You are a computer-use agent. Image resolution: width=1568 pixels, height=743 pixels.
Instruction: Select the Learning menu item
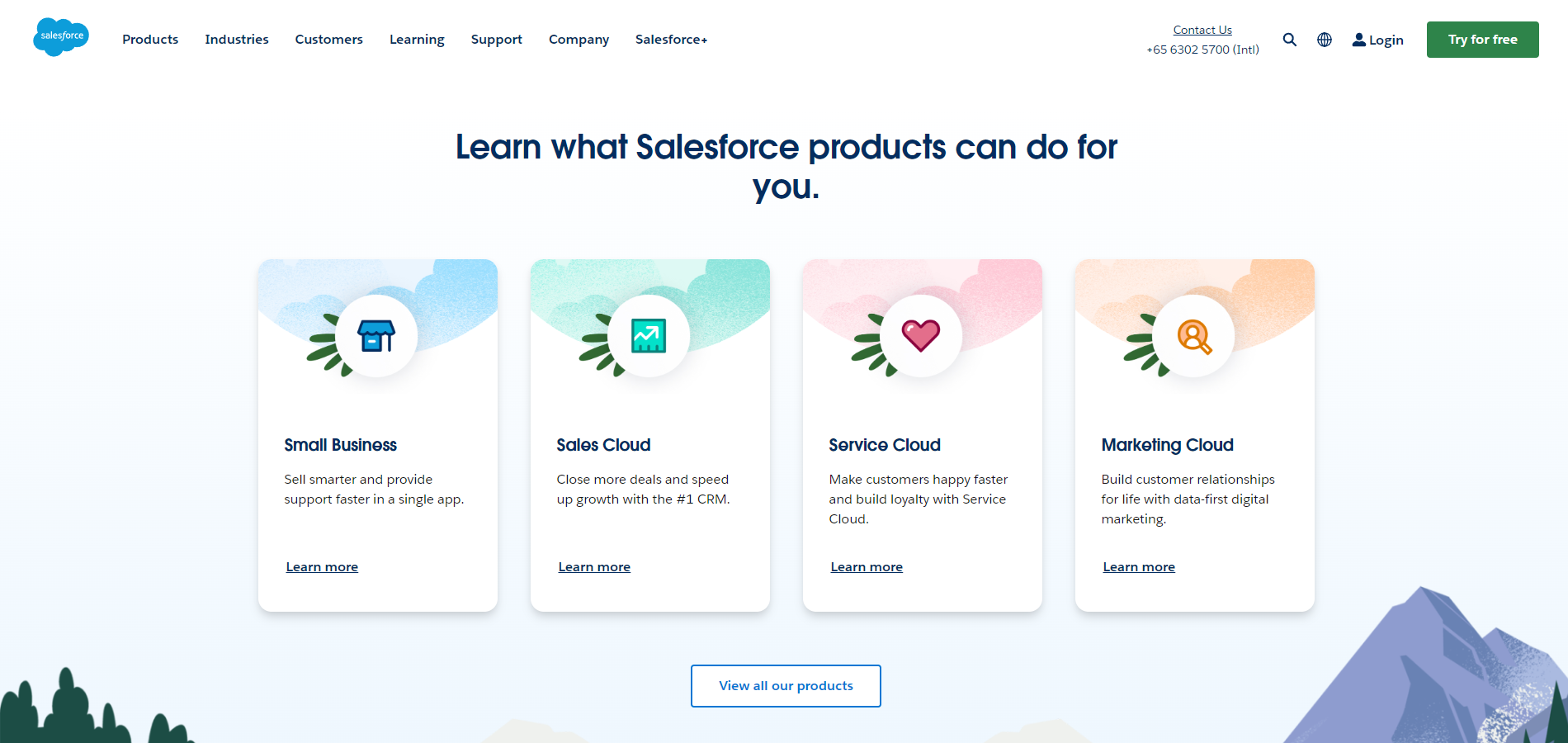417,39
